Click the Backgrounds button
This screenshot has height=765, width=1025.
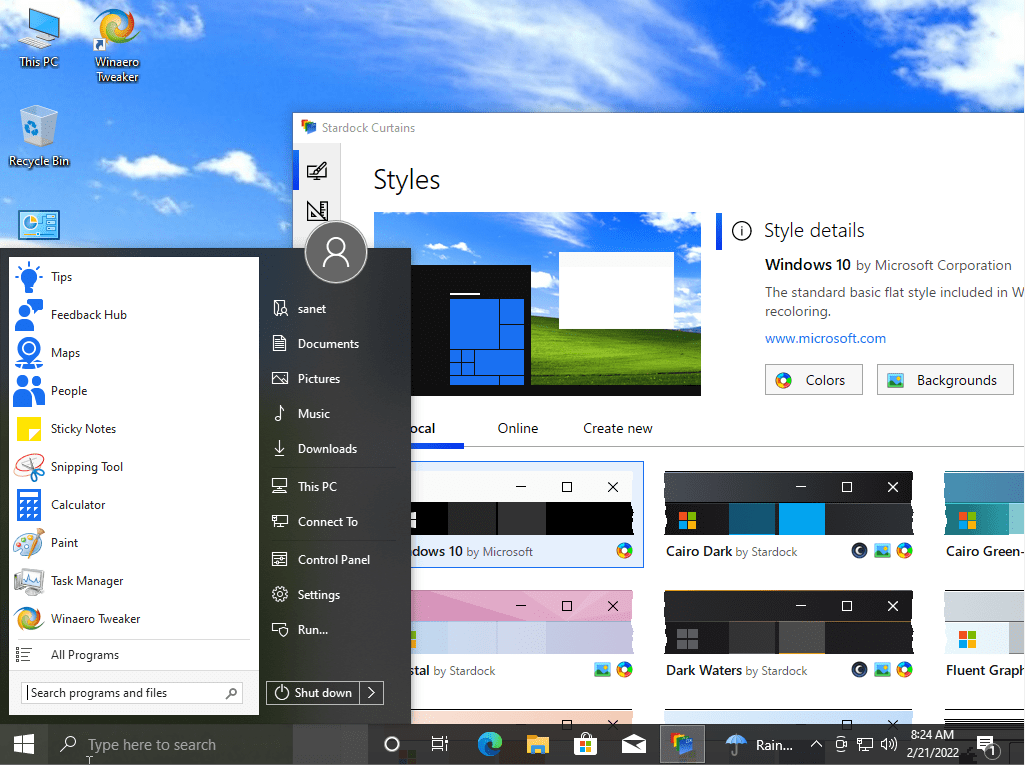tap(945, 380)
